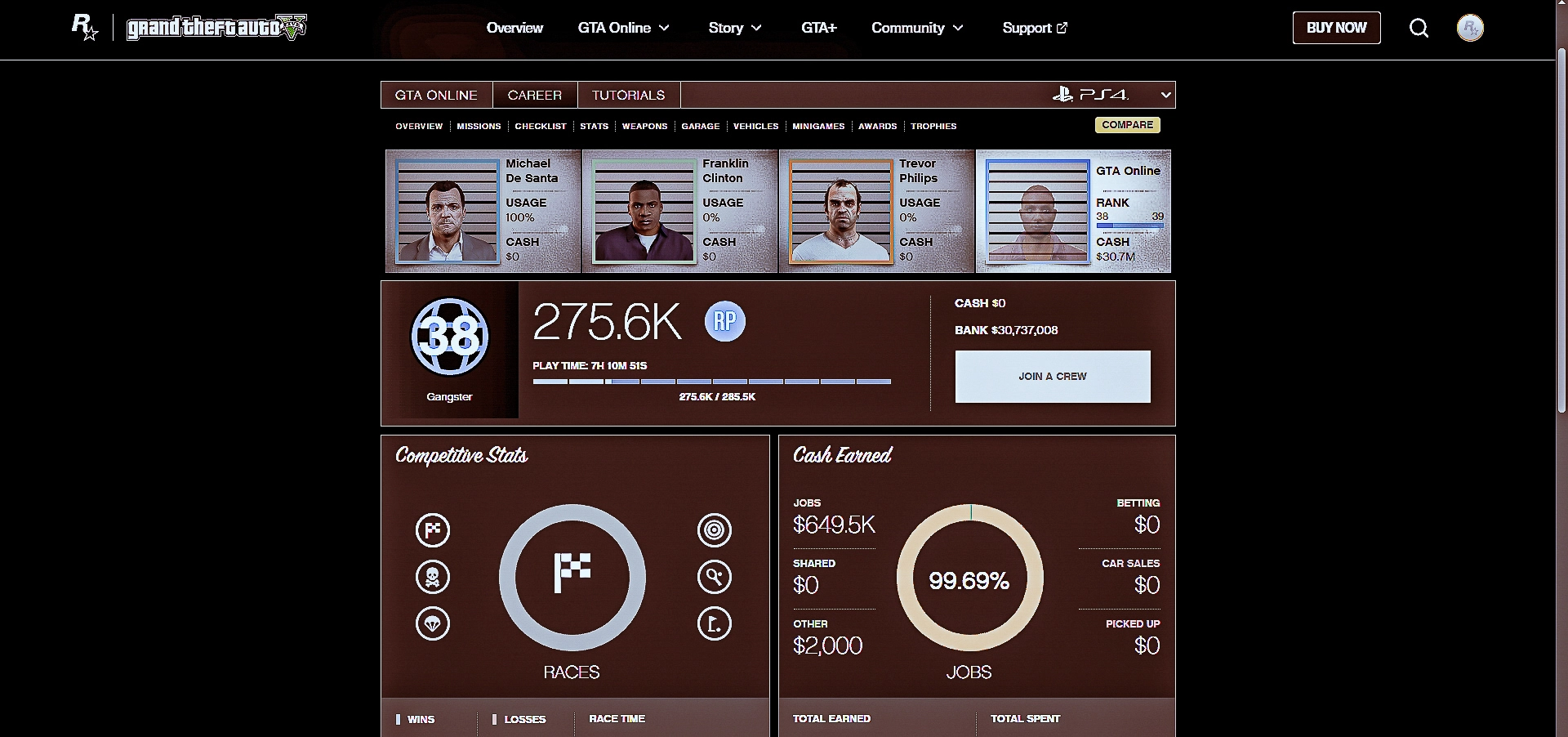Select the target shooting range stat icon
Screen dimensions: 1568x737
[x=715, y=530]
